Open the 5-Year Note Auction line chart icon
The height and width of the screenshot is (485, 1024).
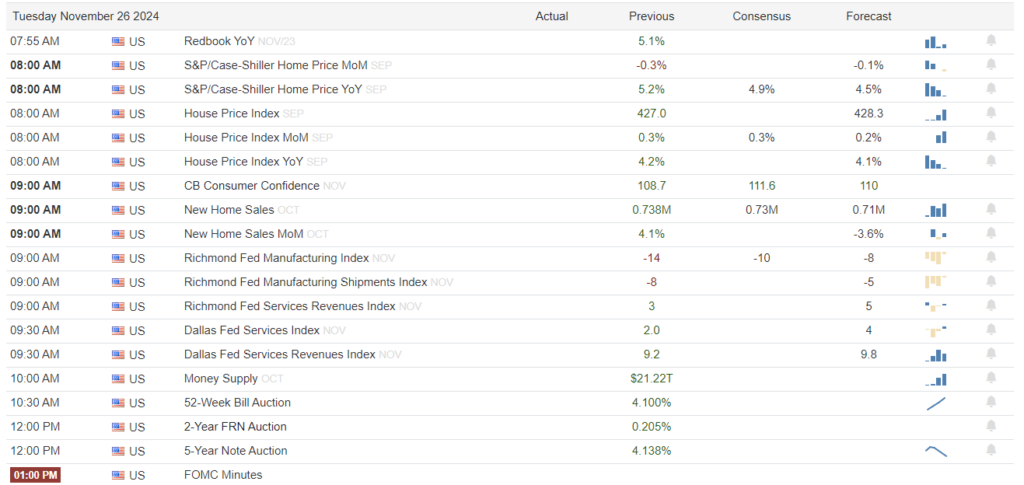(936, 451)
